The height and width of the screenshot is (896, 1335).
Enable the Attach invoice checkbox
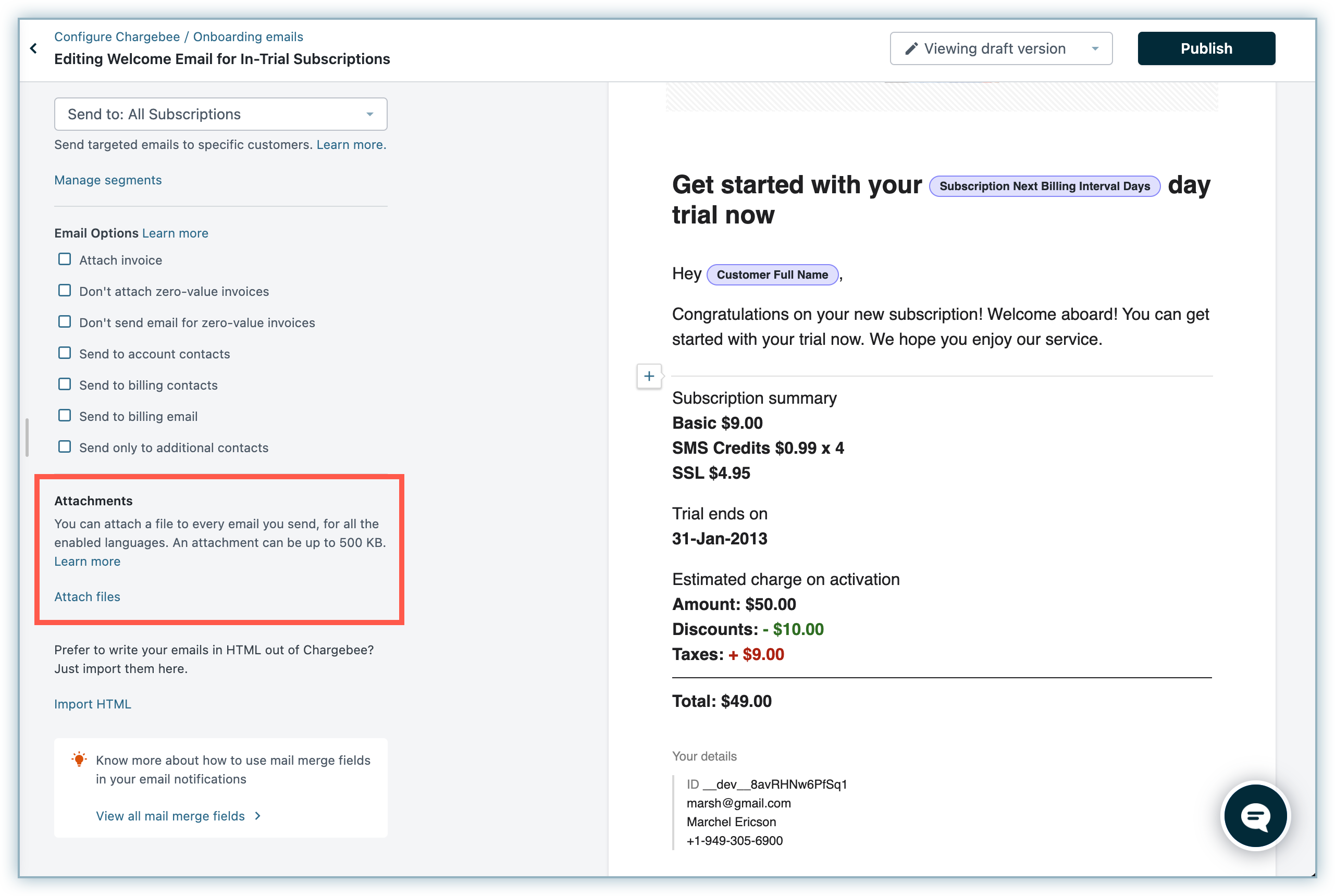(65, 259)
